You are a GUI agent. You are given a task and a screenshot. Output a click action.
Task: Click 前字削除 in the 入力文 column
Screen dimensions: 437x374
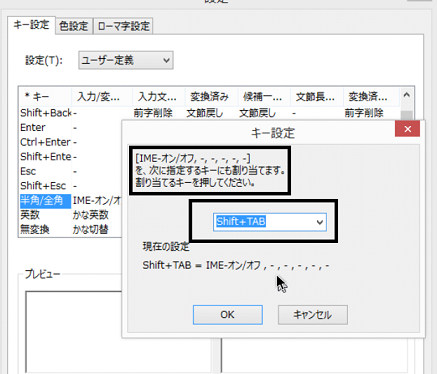point(153,113)
